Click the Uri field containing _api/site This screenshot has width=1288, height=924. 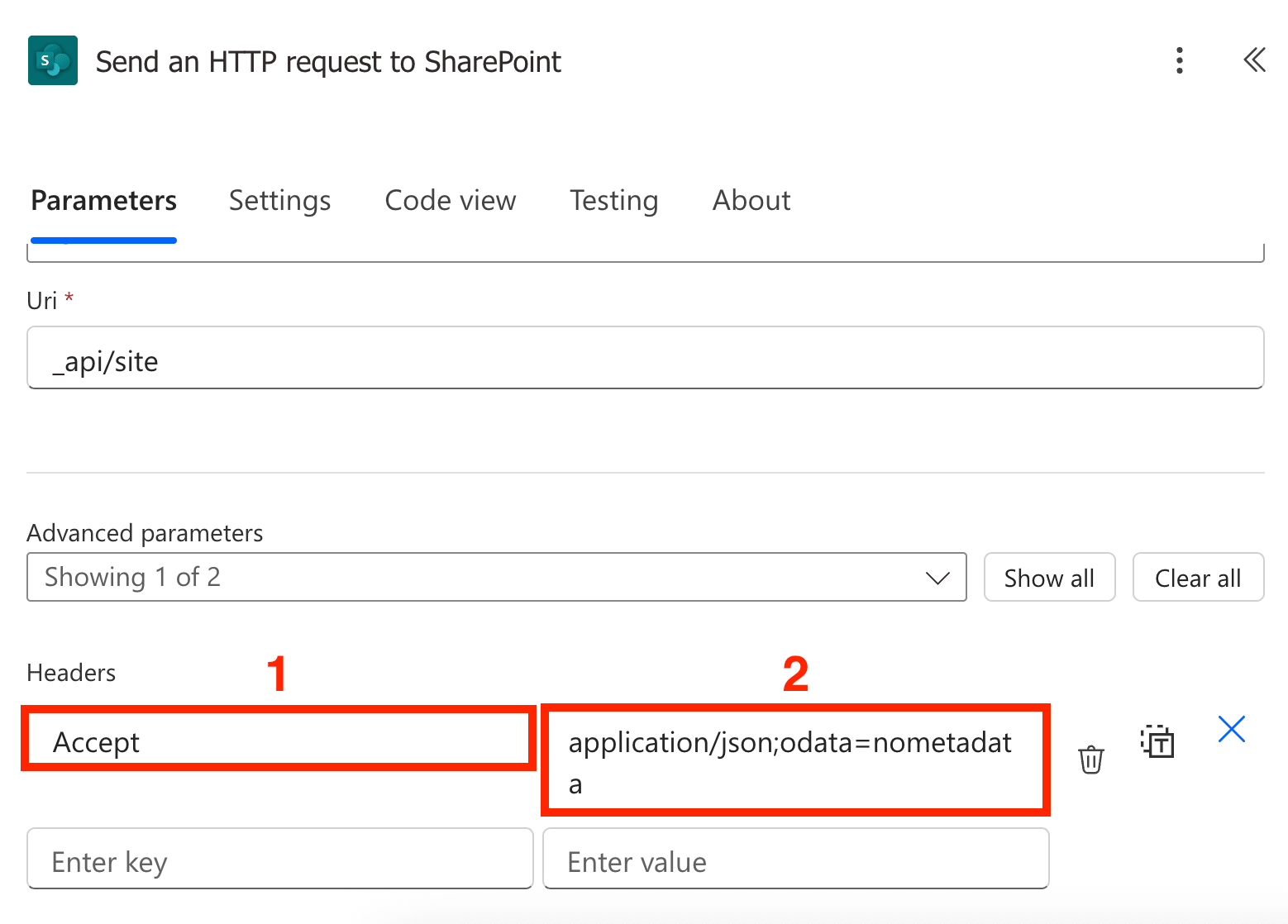(646, 358)
